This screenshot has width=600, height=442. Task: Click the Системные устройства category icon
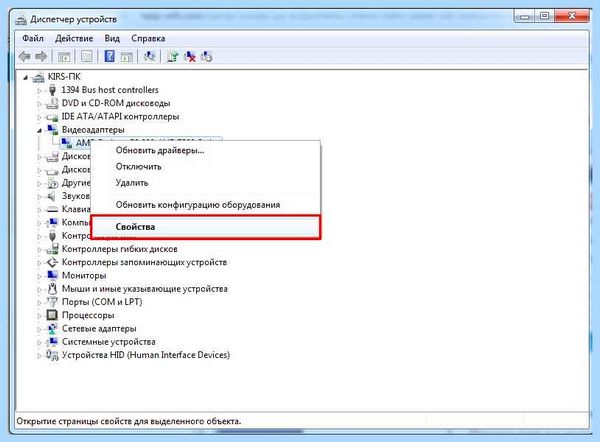[52, 341]
